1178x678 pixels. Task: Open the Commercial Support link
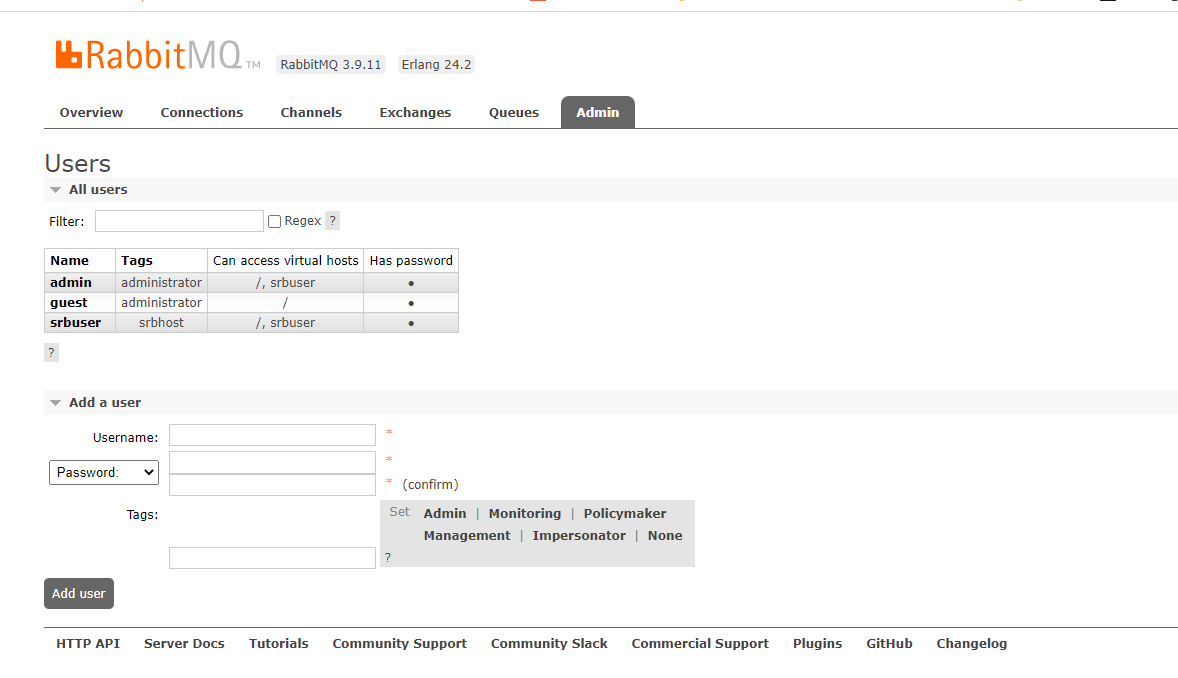coord(700,643)
